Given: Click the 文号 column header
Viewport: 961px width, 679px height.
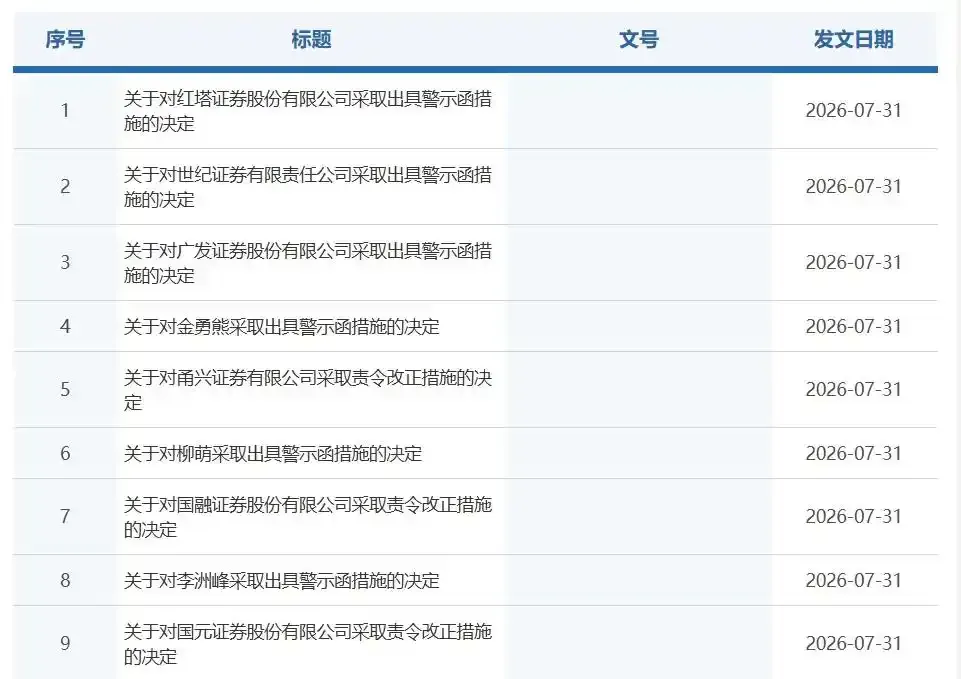Looking at the screenshot, I should coord(639,39).
